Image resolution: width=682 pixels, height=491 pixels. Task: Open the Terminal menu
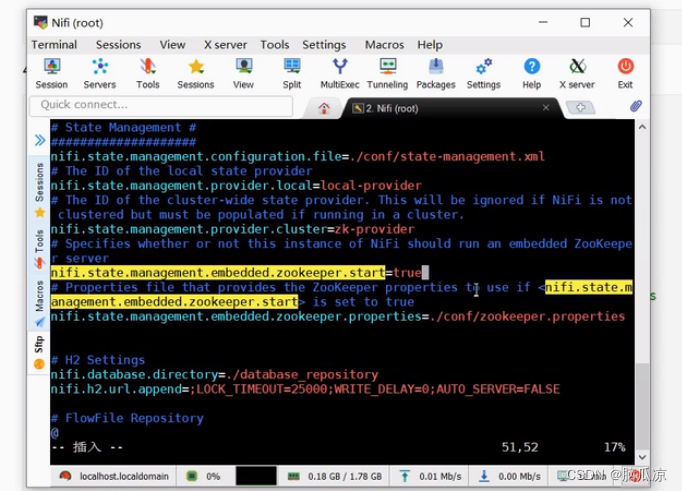click(x=54, y=45)
